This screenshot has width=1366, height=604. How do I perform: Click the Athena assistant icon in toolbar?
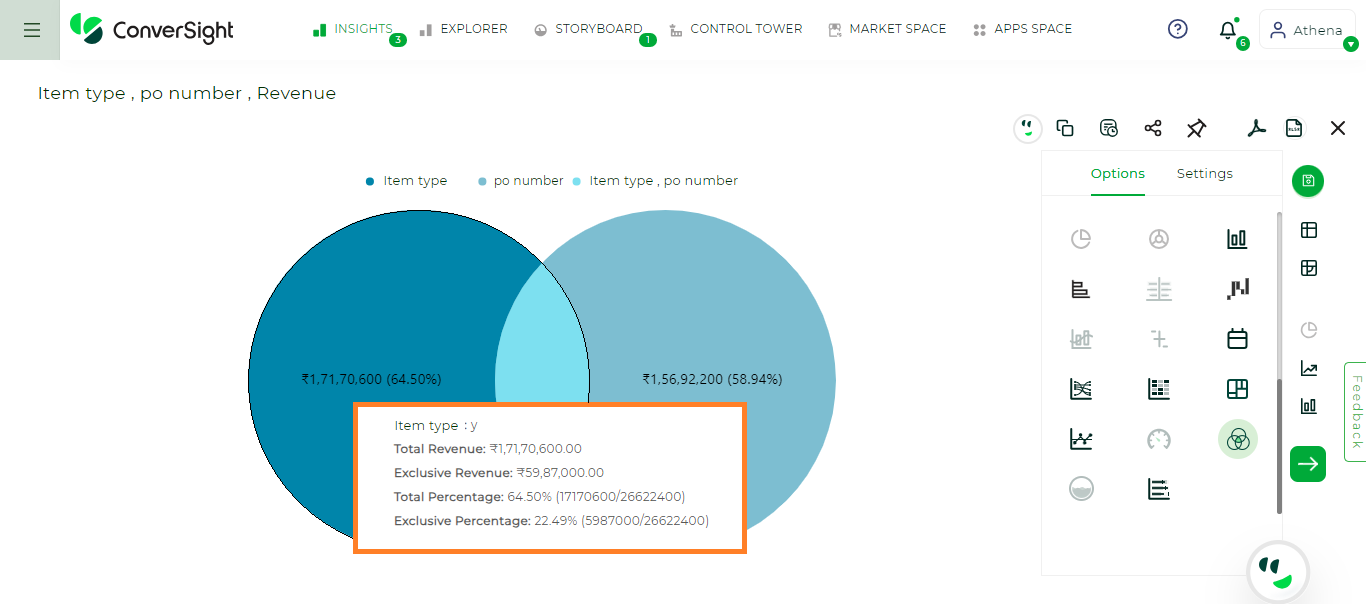(1028, 128)
